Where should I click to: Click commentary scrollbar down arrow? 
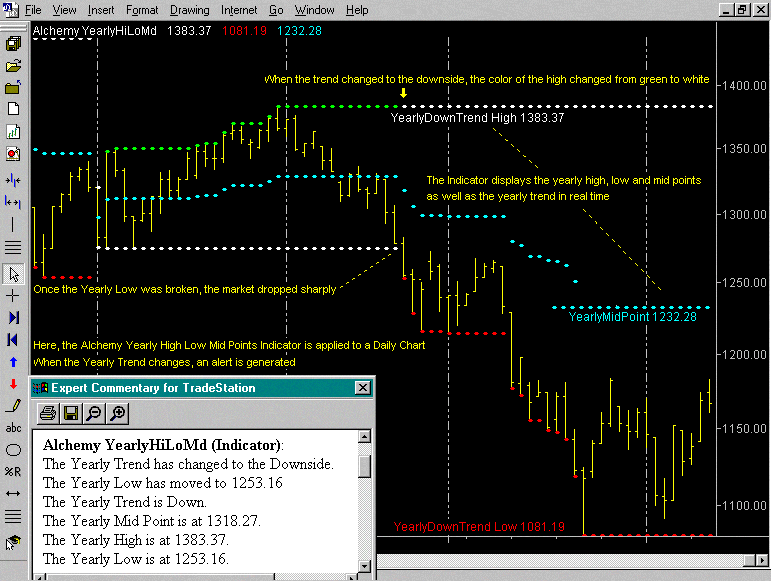(364, 566)
